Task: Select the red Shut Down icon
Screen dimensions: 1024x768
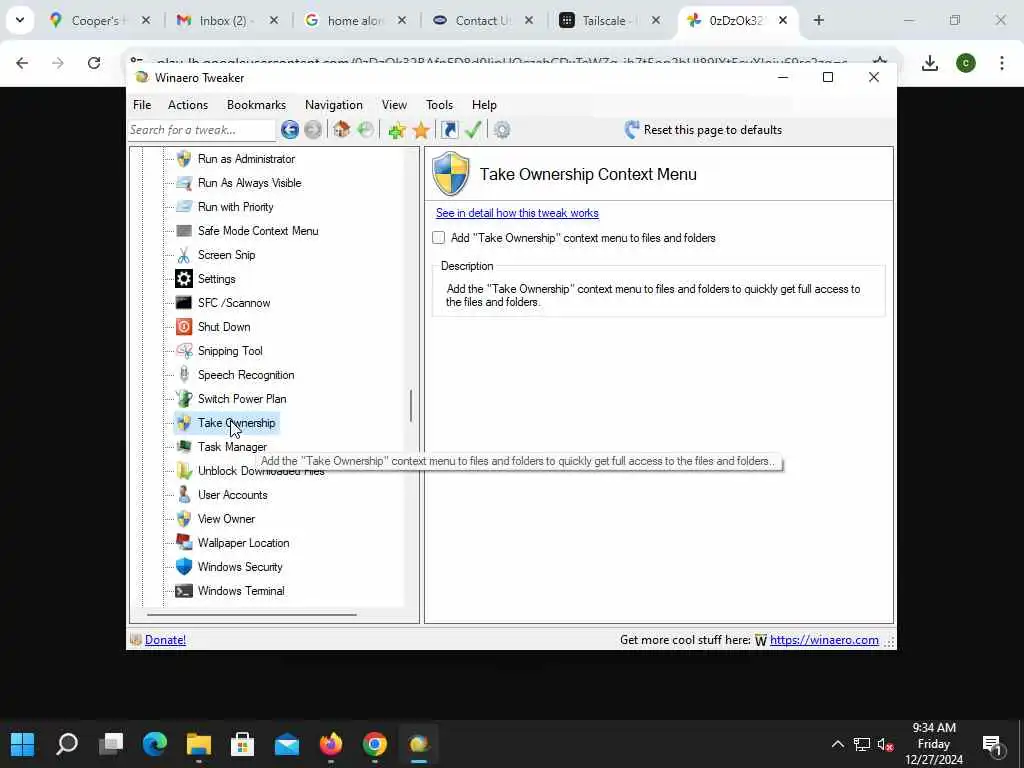Action: pos(184,327)
